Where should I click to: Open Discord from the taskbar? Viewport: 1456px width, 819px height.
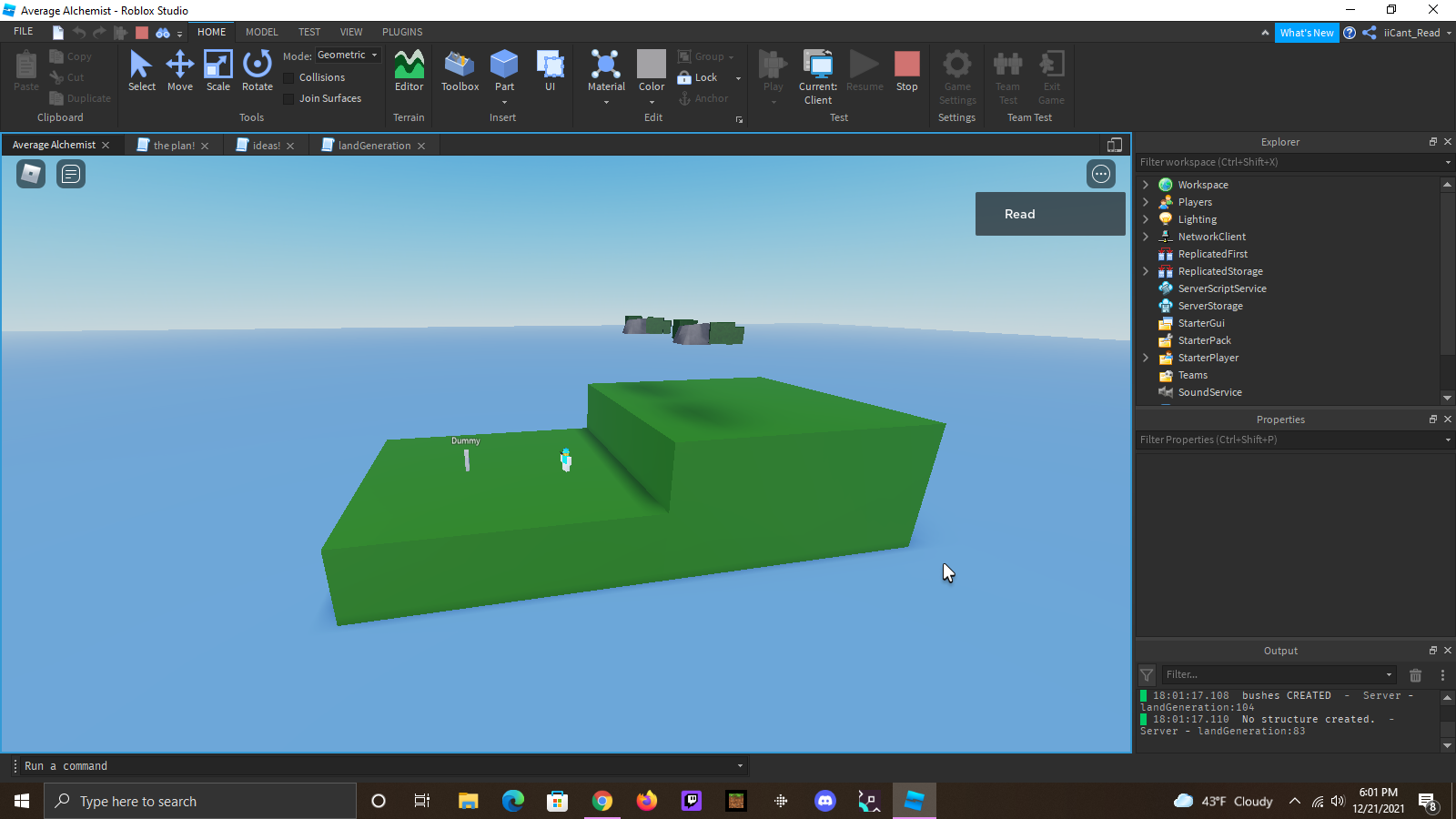coord(824,801)
